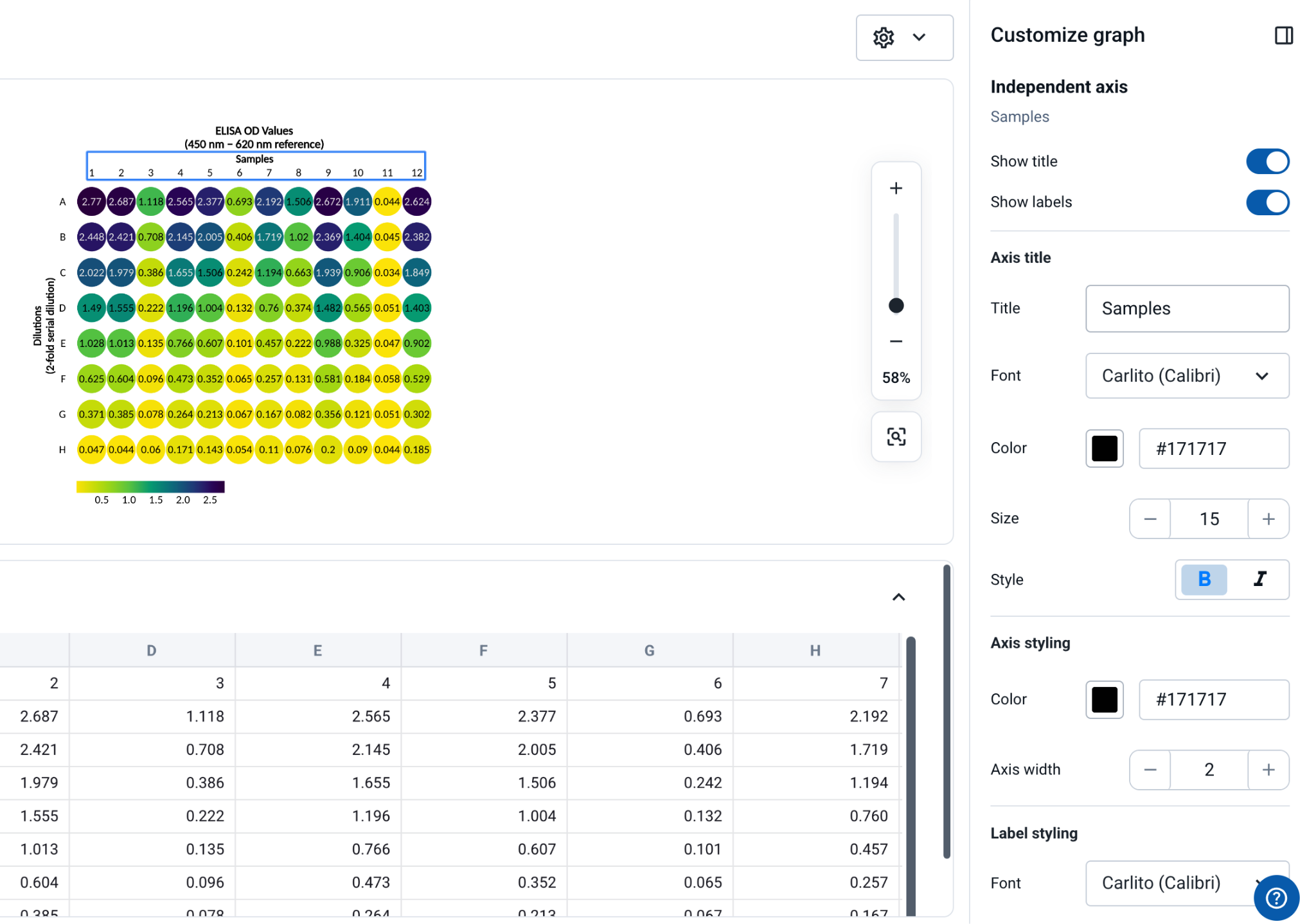Open the help question mark button
Image resolution: width=1316 pixels, height=924 pixels.
(1276, 898)
